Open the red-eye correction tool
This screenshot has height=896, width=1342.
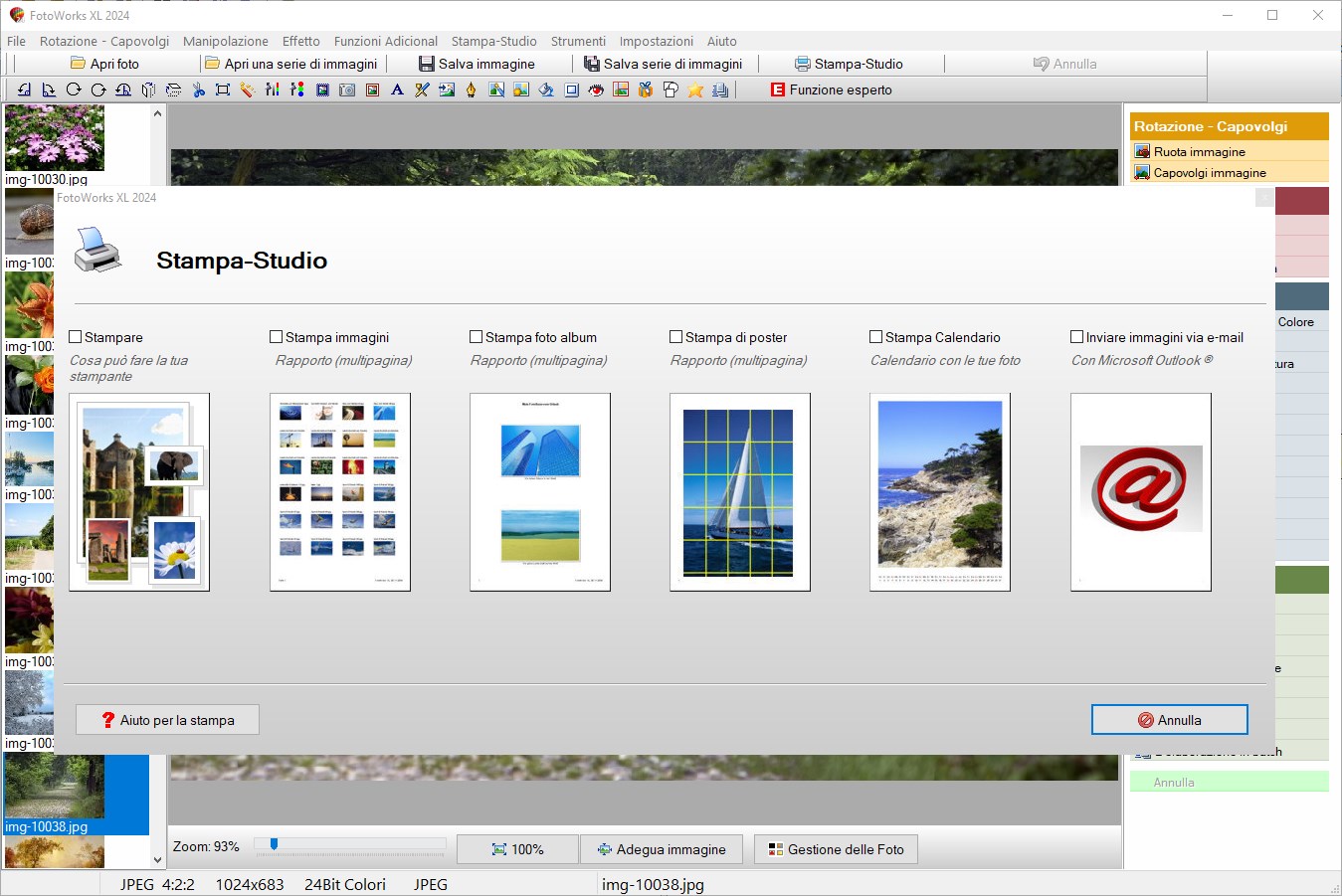(596, 90)
